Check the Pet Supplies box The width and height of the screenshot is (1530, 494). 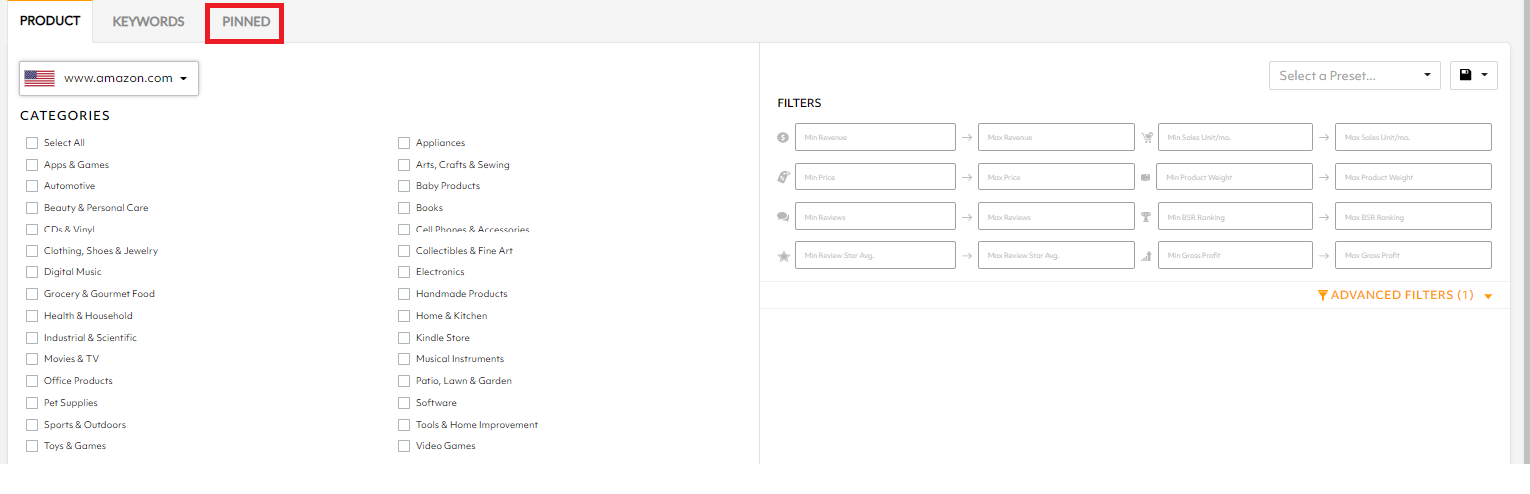coord(32,403)
